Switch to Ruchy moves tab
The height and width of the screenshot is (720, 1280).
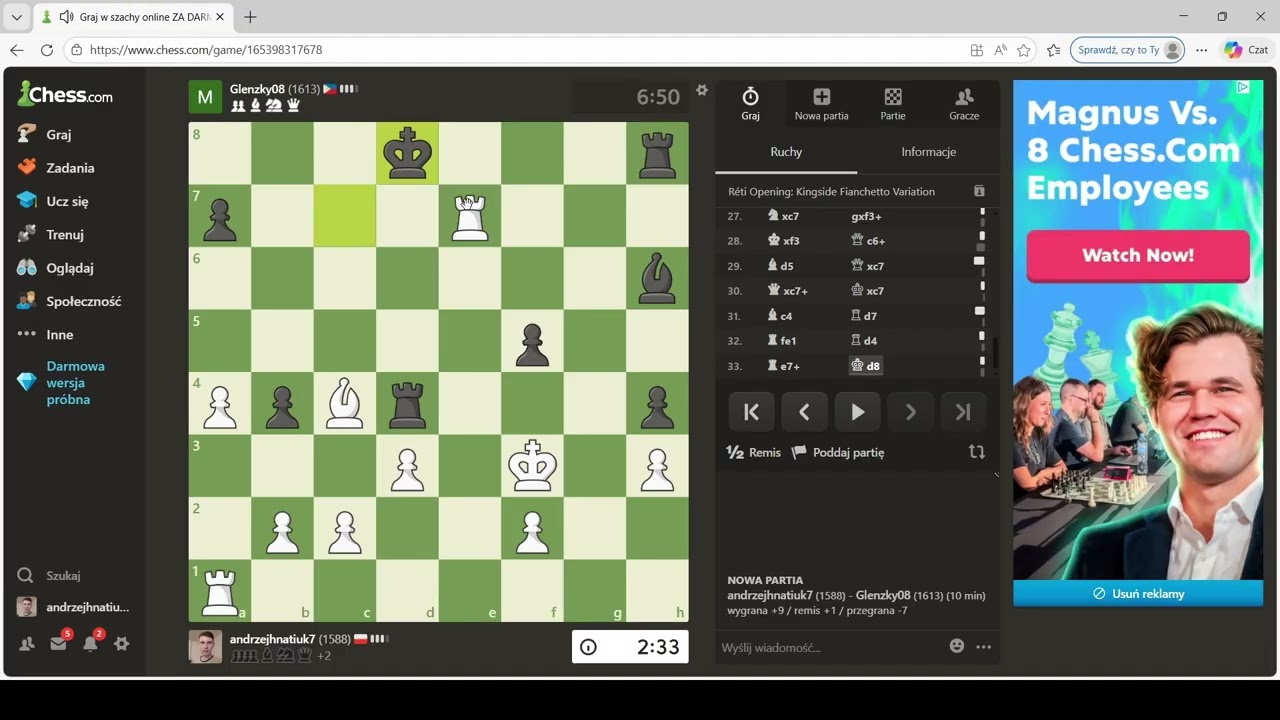786,152
